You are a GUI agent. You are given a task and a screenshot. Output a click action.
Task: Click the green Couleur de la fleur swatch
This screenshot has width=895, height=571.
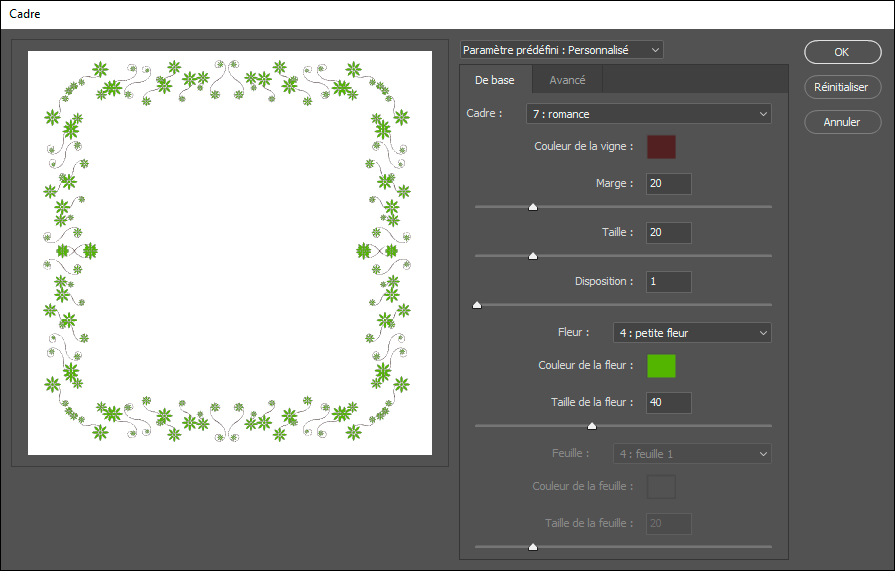coord(661,366)
